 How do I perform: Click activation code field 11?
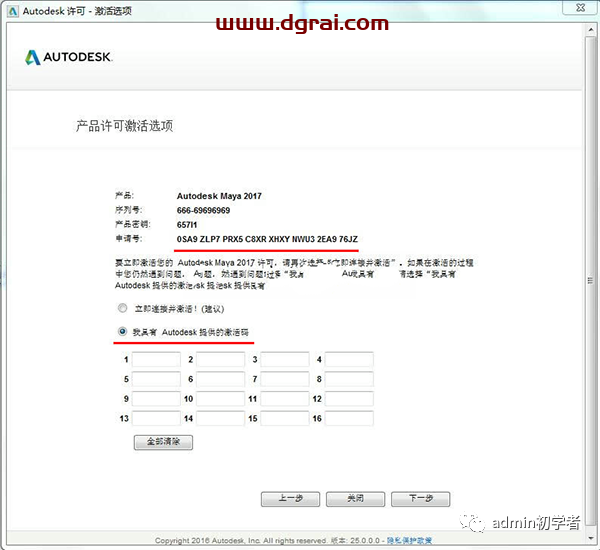[x=285, y=398]
